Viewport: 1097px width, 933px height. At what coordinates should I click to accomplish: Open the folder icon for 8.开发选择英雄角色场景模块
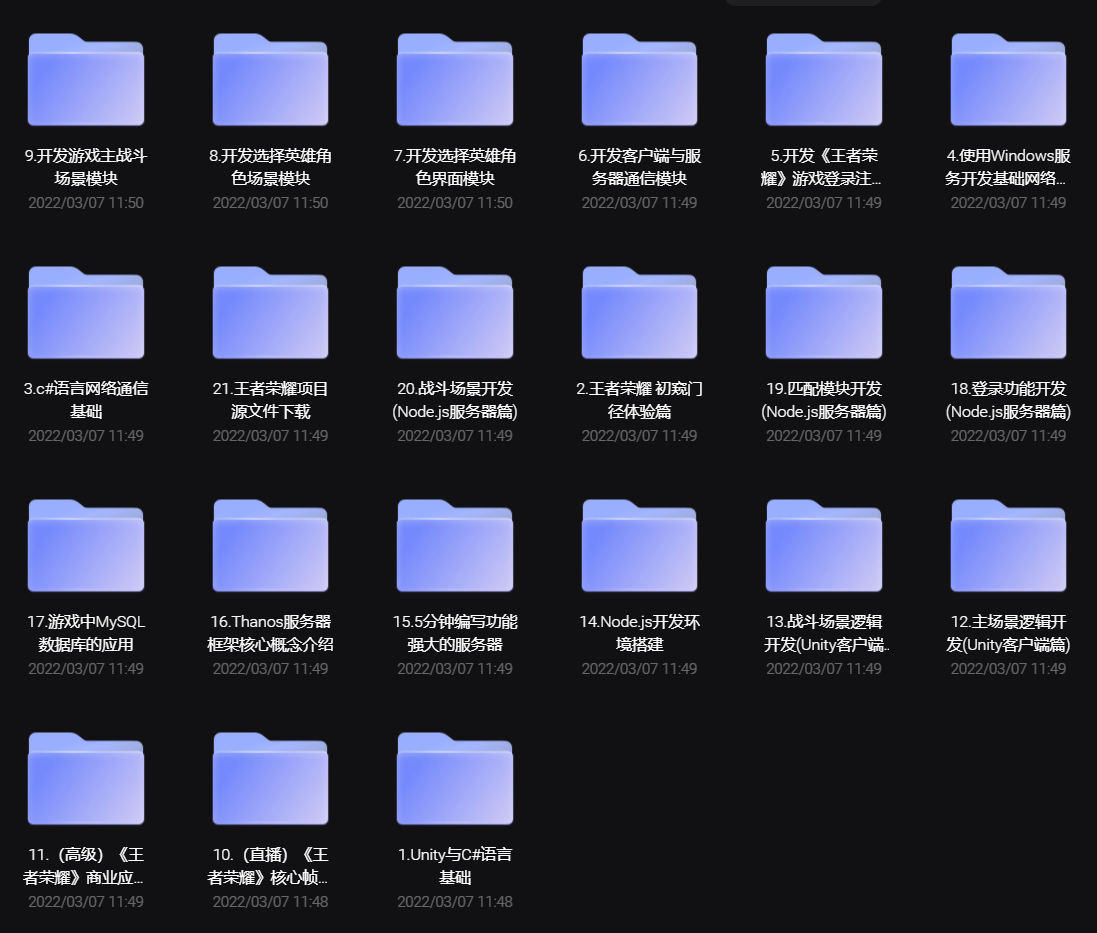[x=270, y=80]
